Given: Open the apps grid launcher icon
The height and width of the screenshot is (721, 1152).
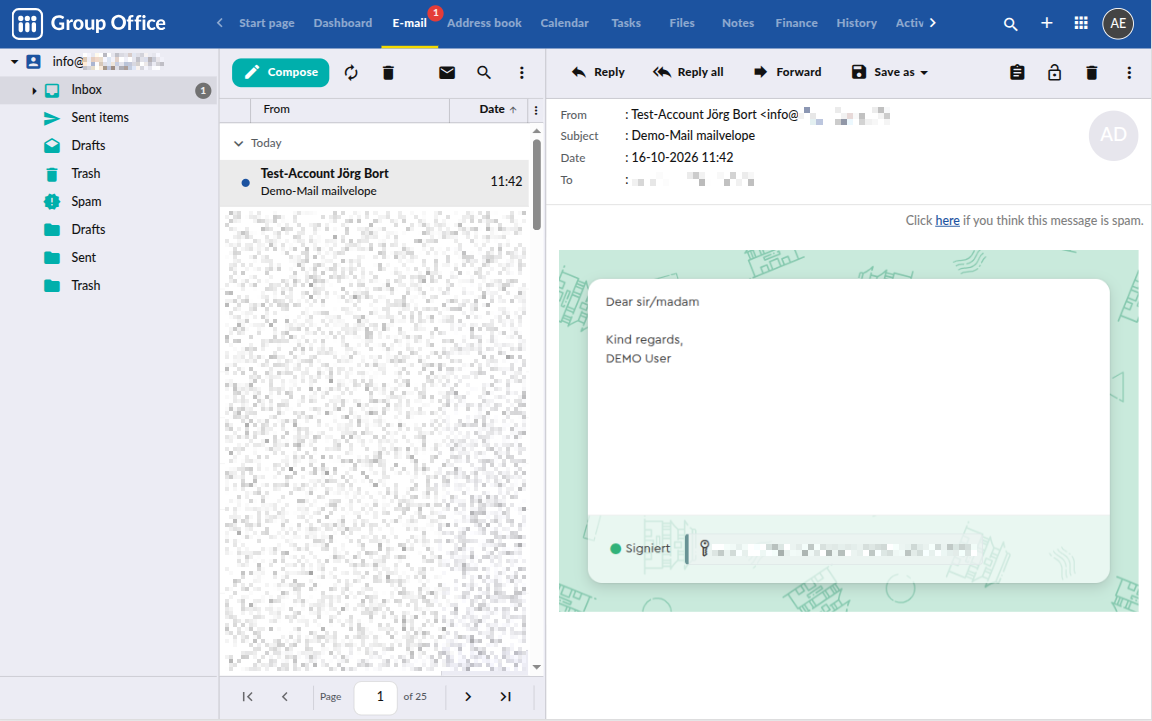Looking at the screenshot, I should (1081, 24).
